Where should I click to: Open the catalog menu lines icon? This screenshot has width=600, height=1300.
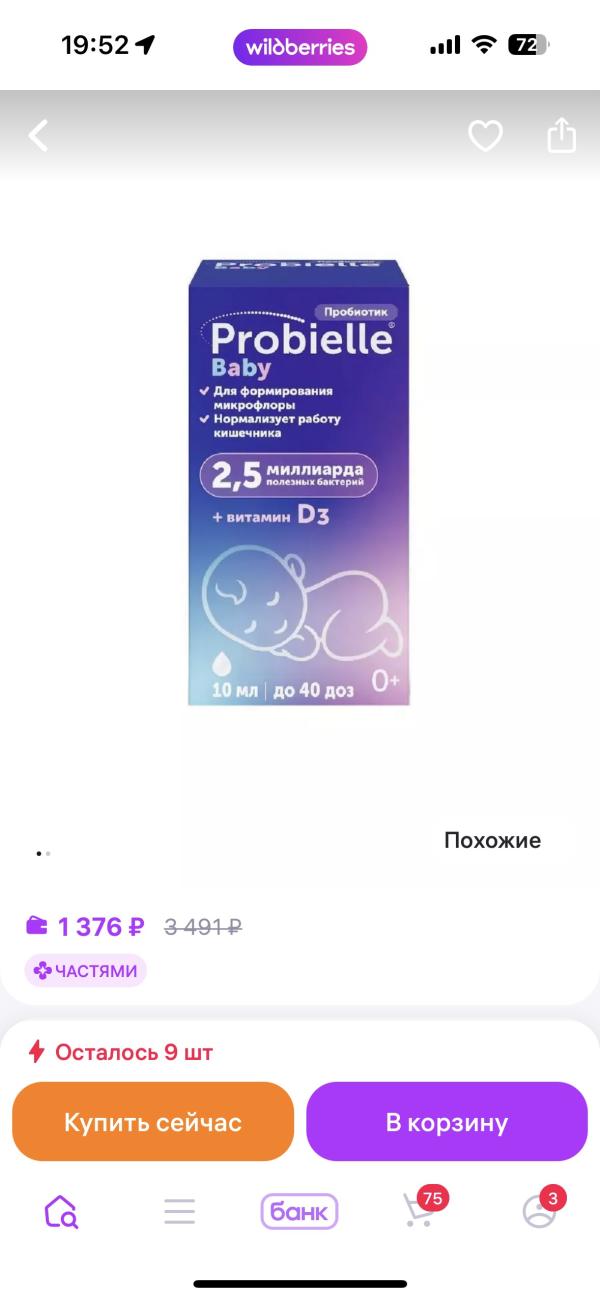[x=180, y=1211]
